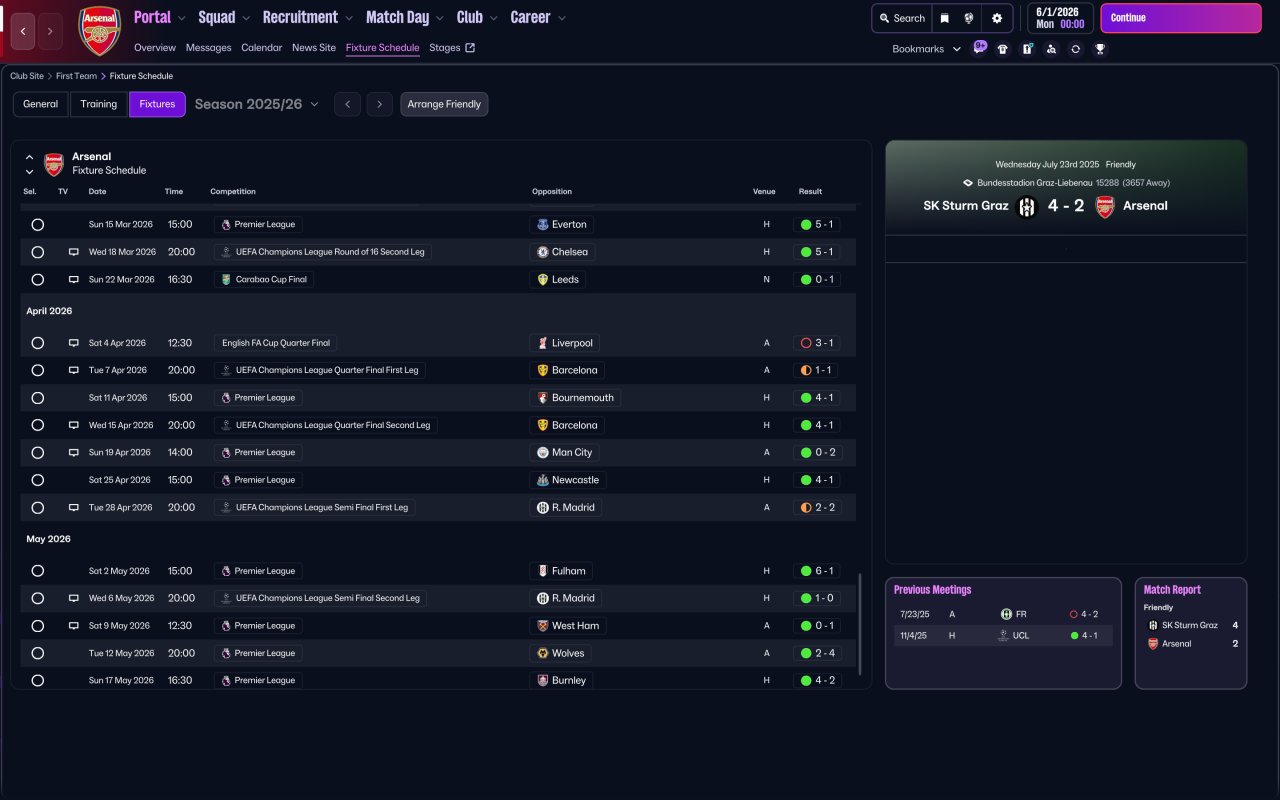Click the bookmark icon next to Search
This screenshot has height=800, width=1280.
[x=944, y=18]
